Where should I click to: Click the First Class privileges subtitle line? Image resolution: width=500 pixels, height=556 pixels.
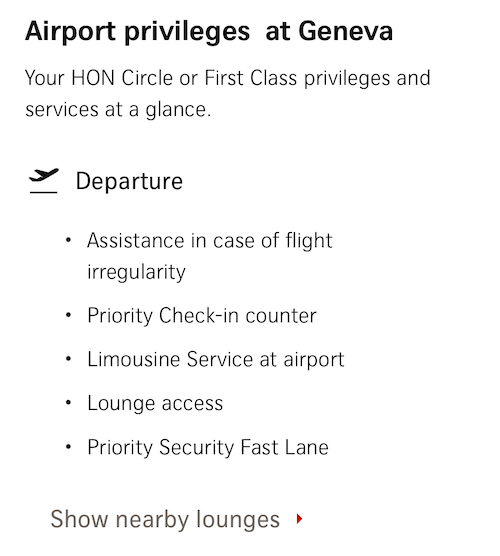pos(228,78)
